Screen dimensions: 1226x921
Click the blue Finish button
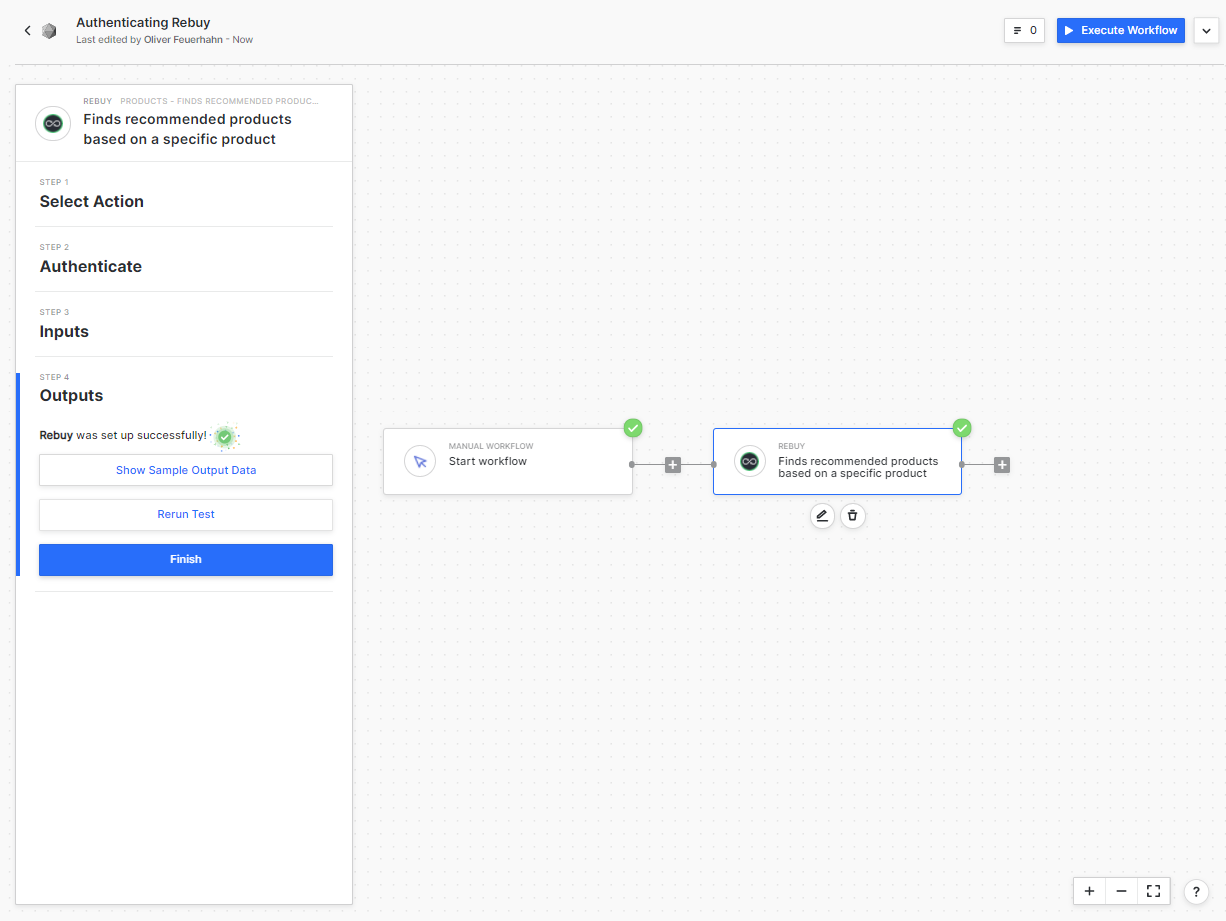(x=186, y=559)
